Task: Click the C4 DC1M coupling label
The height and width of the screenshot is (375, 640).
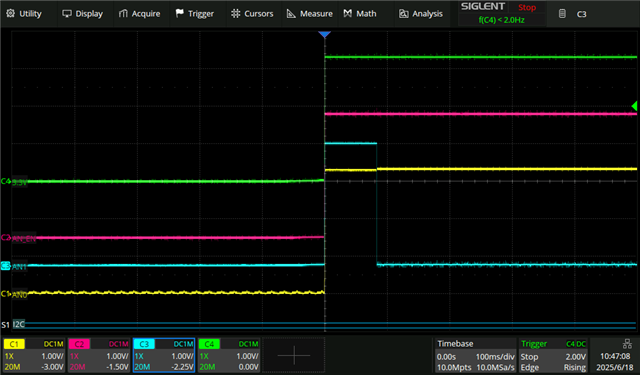Action: coord(248,344)
